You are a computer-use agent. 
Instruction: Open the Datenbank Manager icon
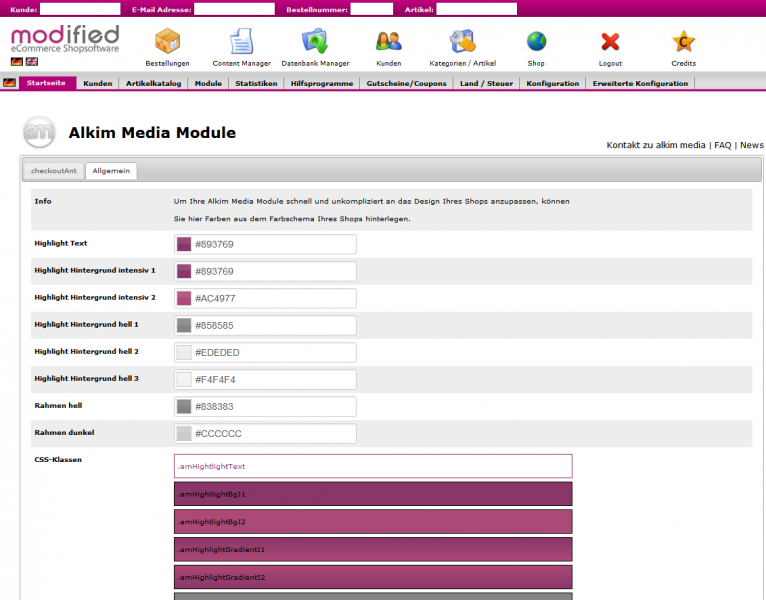point(315,41)
